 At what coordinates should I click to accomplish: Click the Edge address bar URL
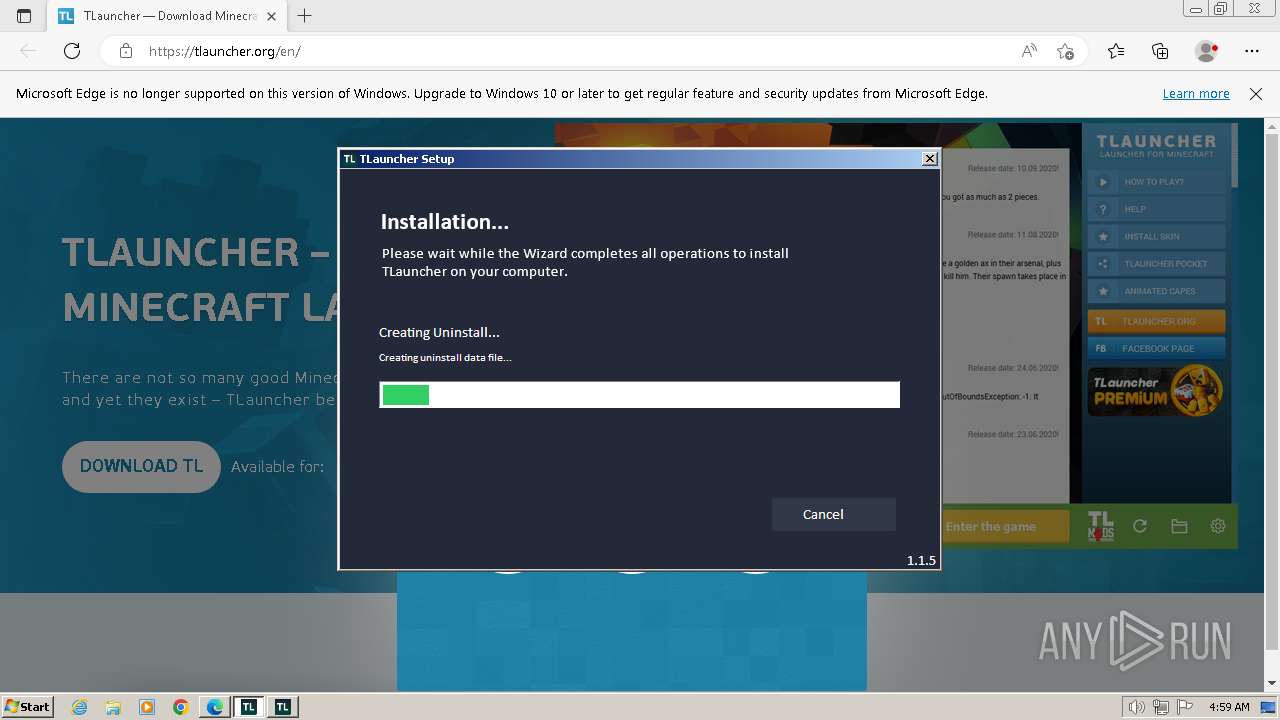pos(225,51)
